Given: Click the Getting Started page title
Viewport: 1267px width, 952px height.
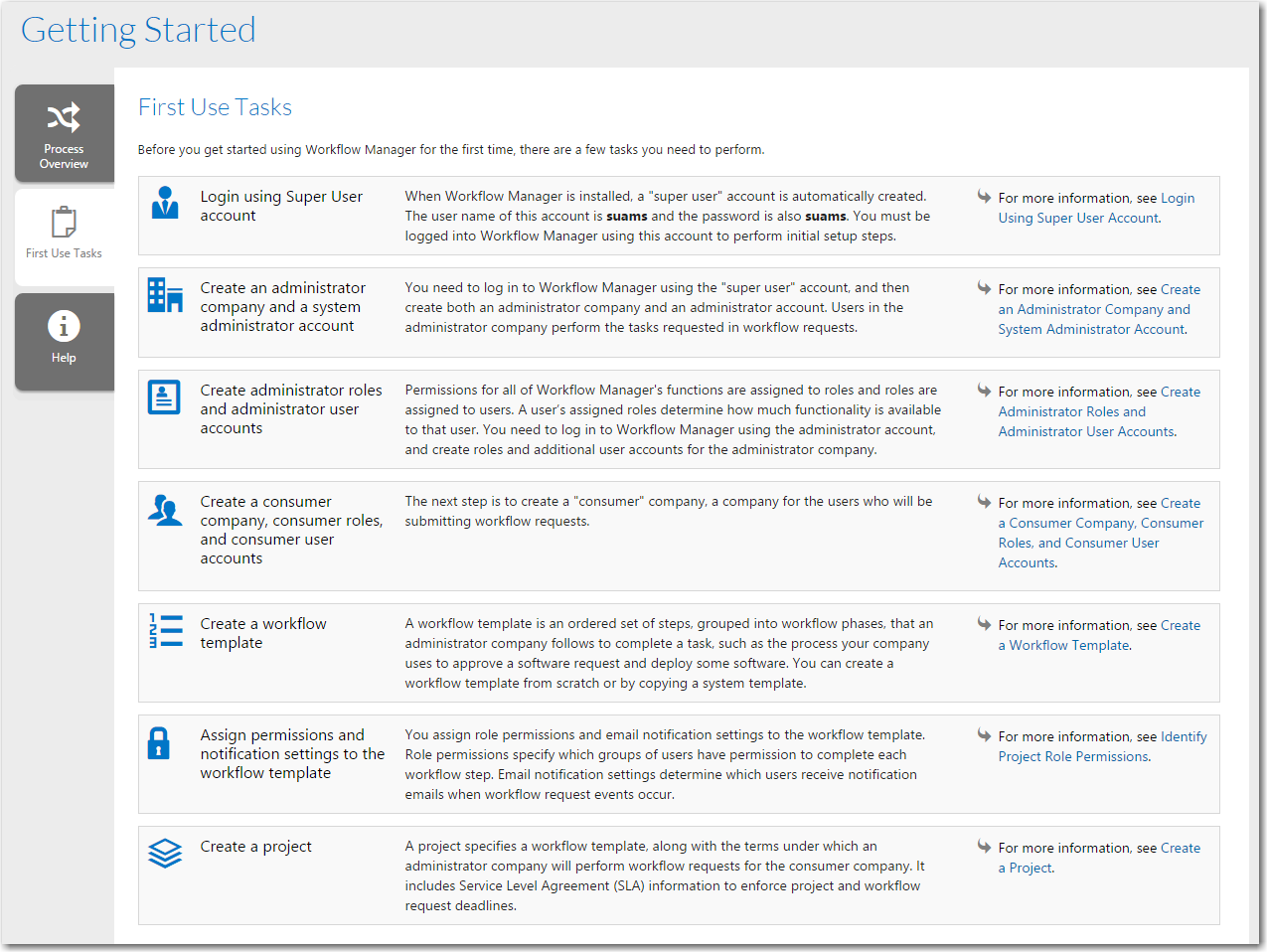Looking at the screenshot, I should (138, 30).
